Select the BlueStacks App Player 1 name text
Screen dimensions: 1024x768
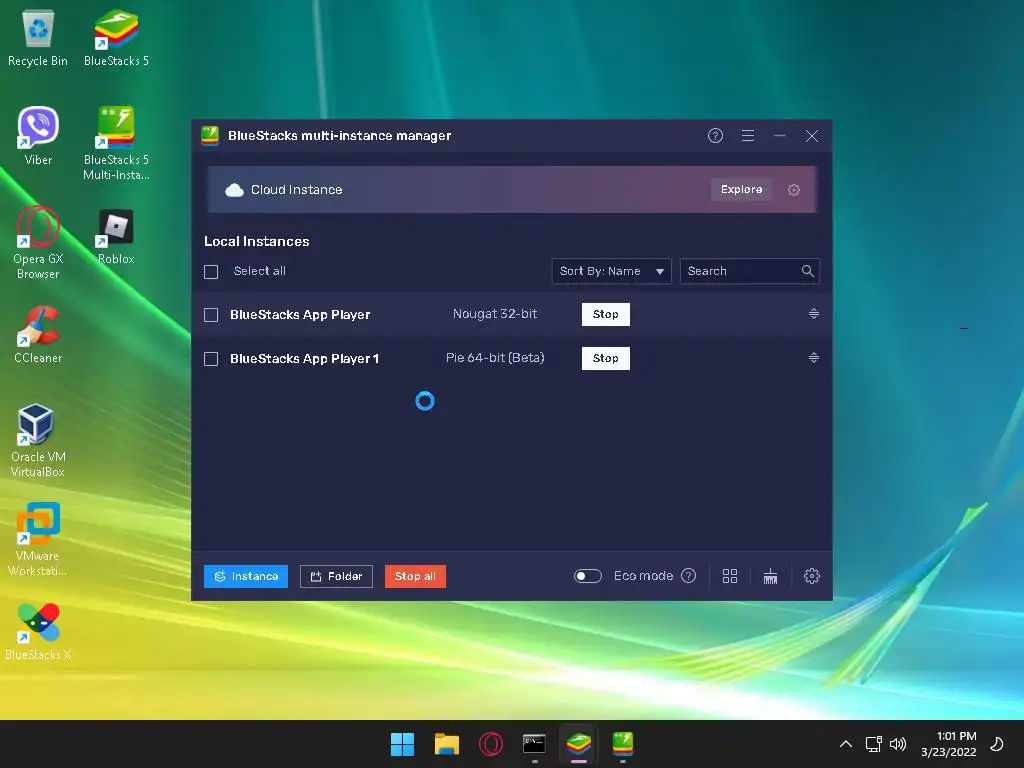click(x=304, y=359)
